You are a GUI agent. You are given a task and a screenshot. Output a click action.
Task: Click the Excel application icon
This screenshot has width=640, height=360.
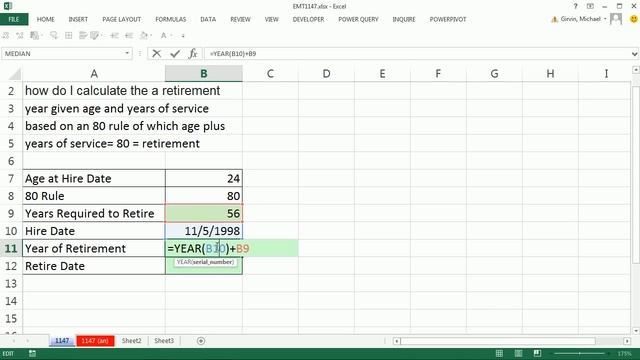click(8, 6)
